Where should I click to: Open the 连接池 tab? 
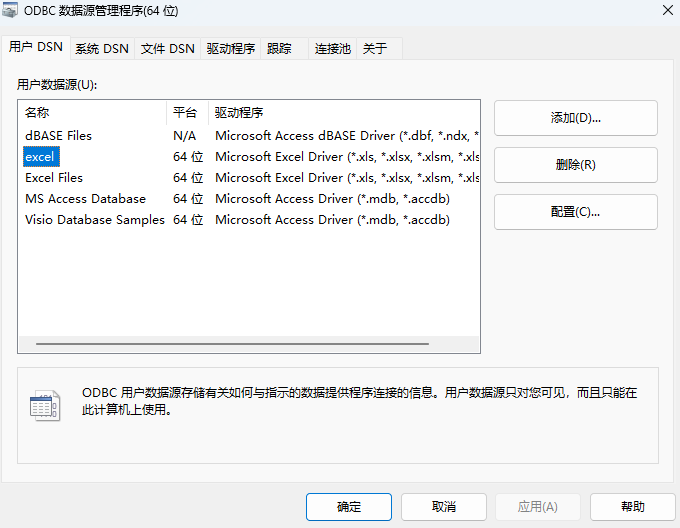click(x=332, y=48)
